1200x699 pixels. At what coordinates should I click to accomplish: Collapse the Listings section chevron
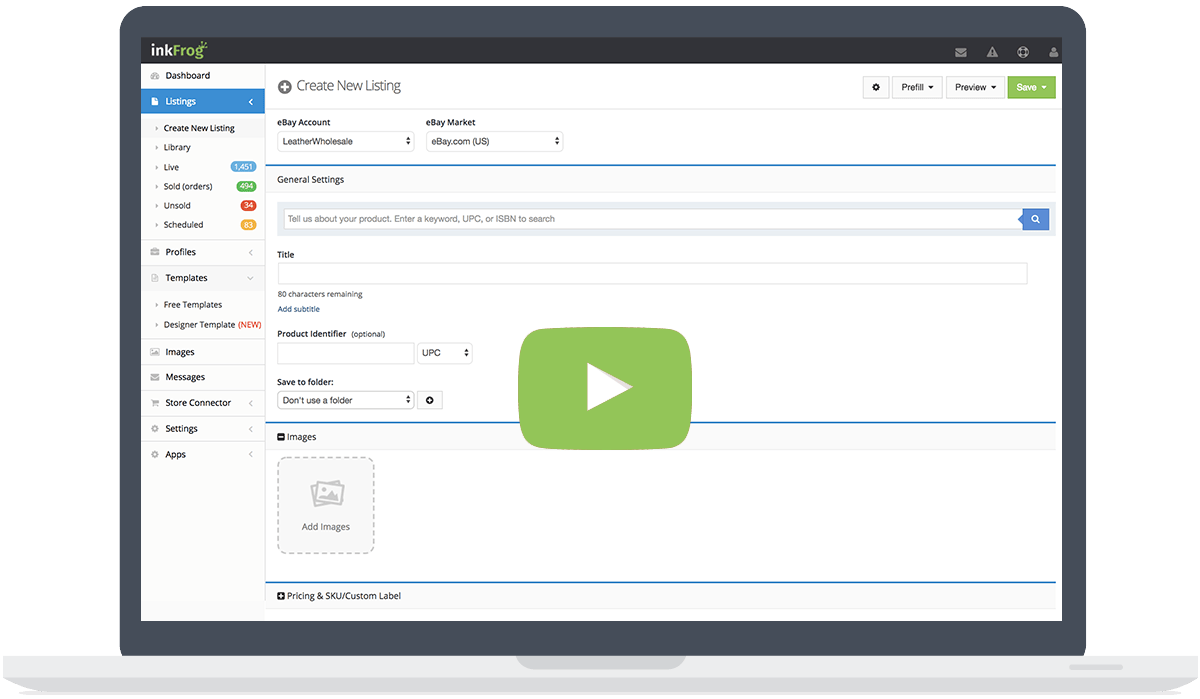point(252,101)
